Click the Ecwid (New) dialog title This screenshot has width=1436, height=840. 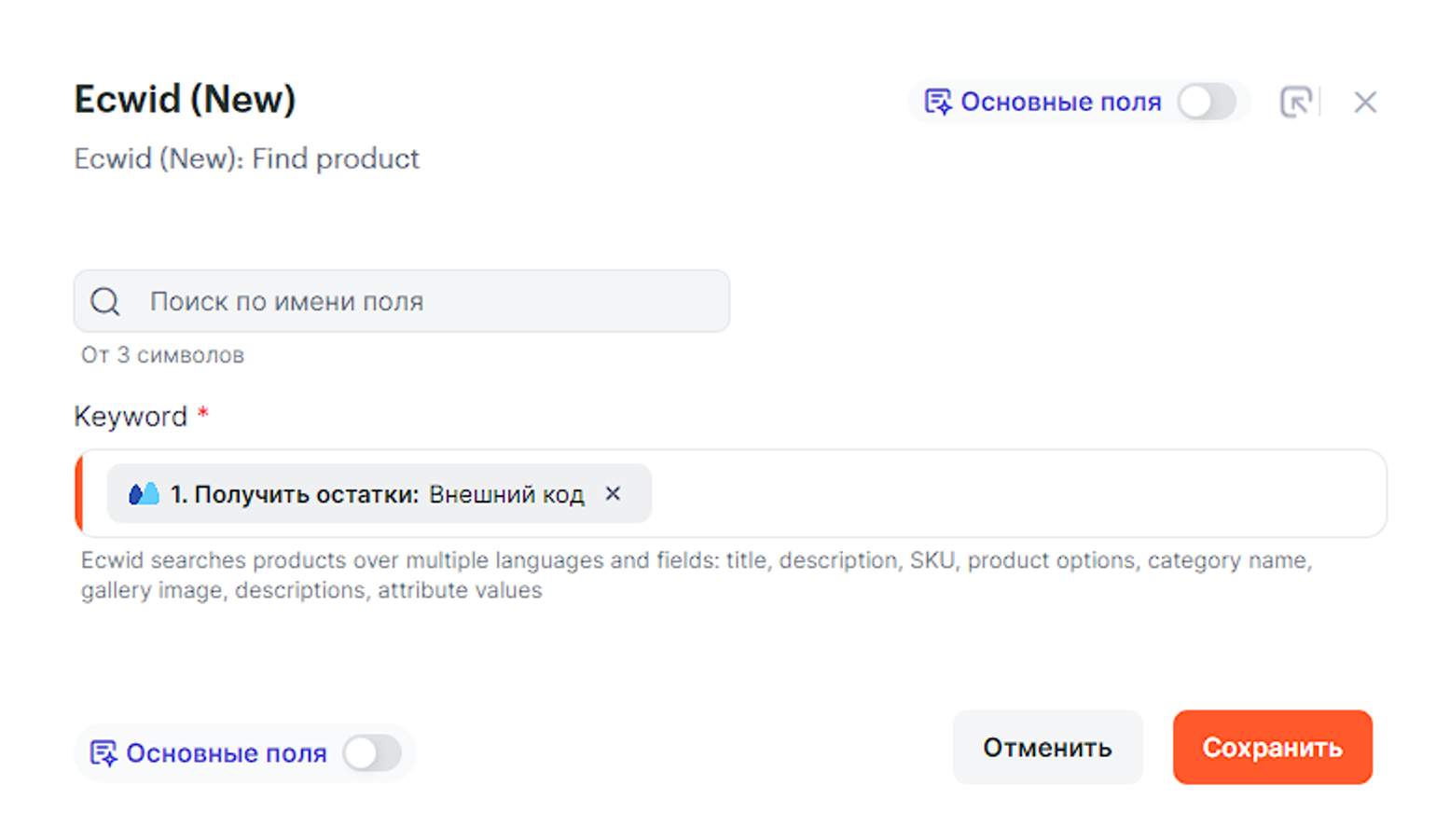click(x=185, y=100)
